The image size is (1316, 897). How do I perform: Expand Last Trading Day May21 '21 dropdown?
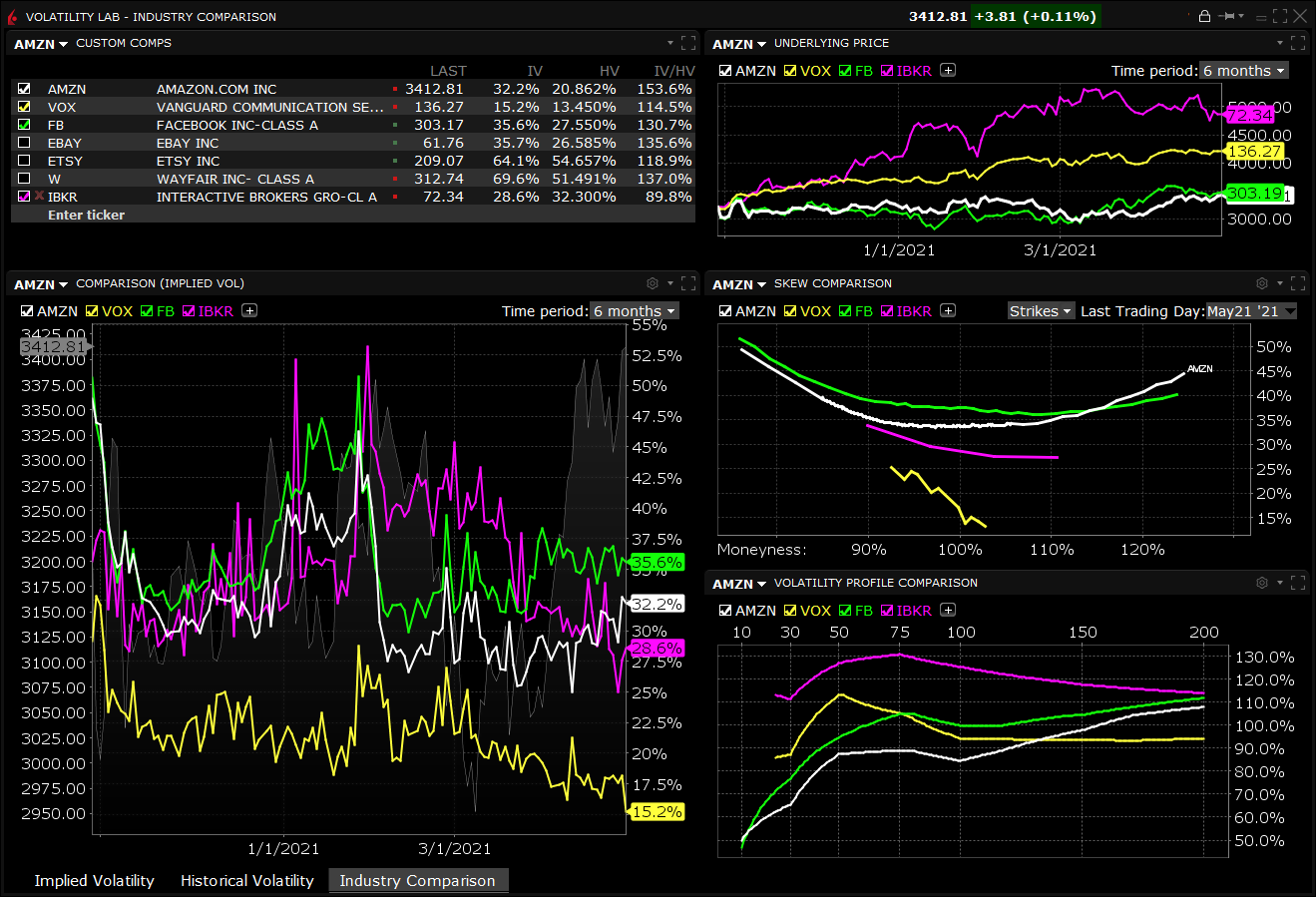(x=1251, y=311)
